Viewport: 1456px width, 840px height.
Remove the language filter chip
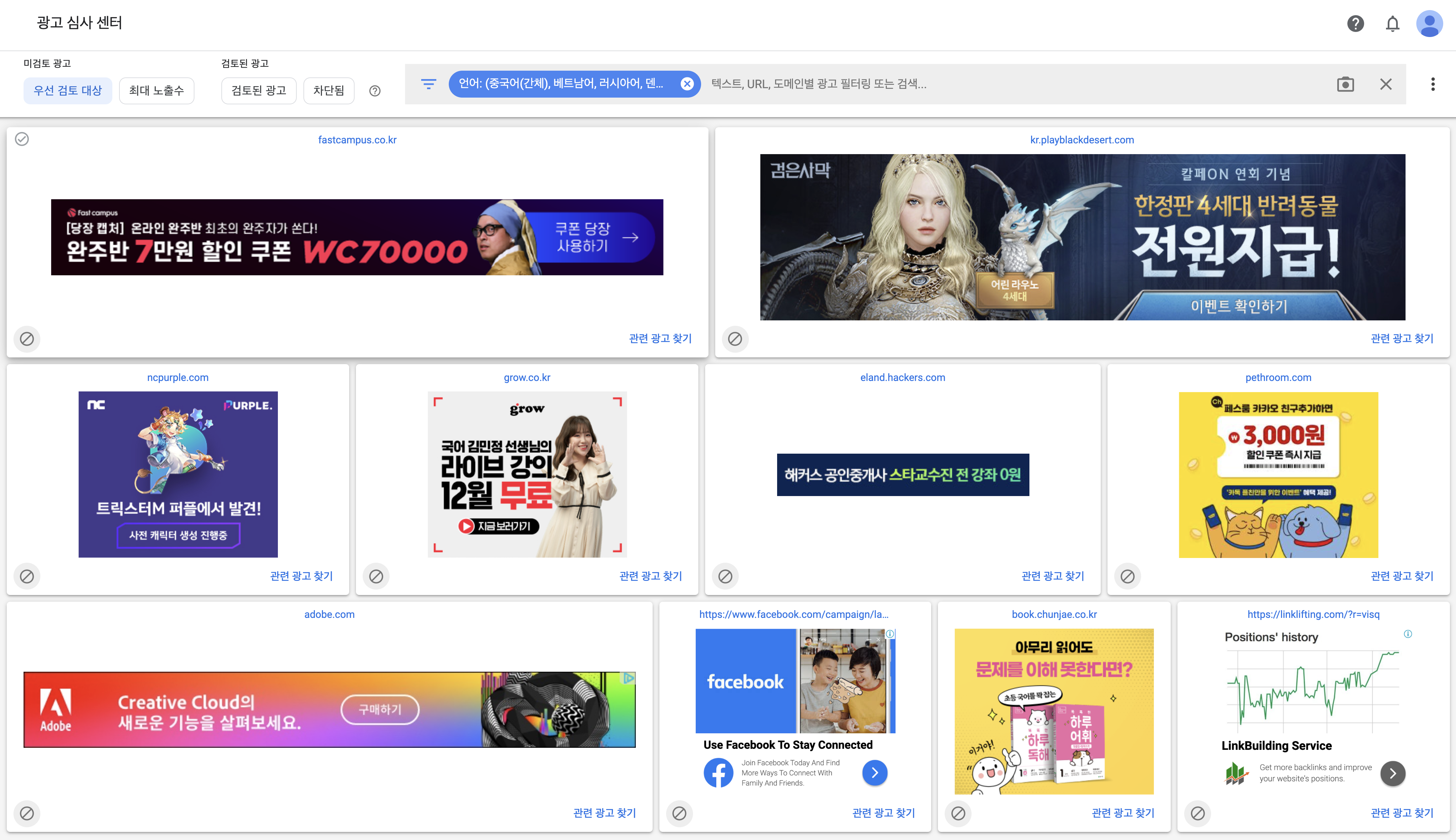click(687, 84)
